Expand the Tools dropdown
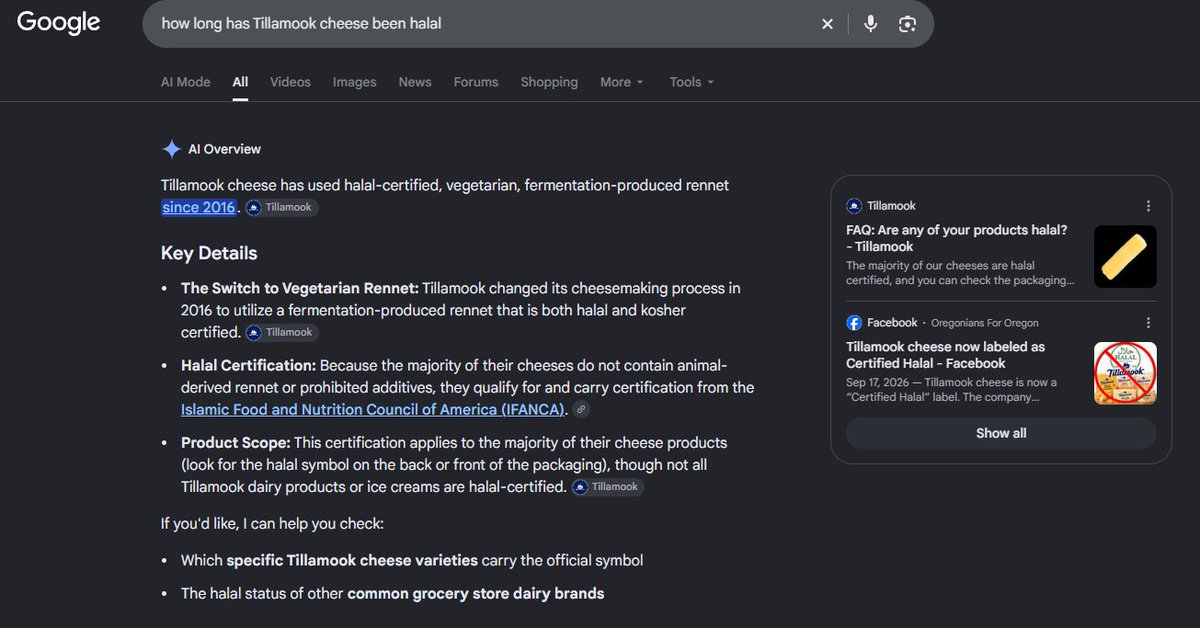The height and width of the screenshot is (628, 1200). [x=692, y=82]
